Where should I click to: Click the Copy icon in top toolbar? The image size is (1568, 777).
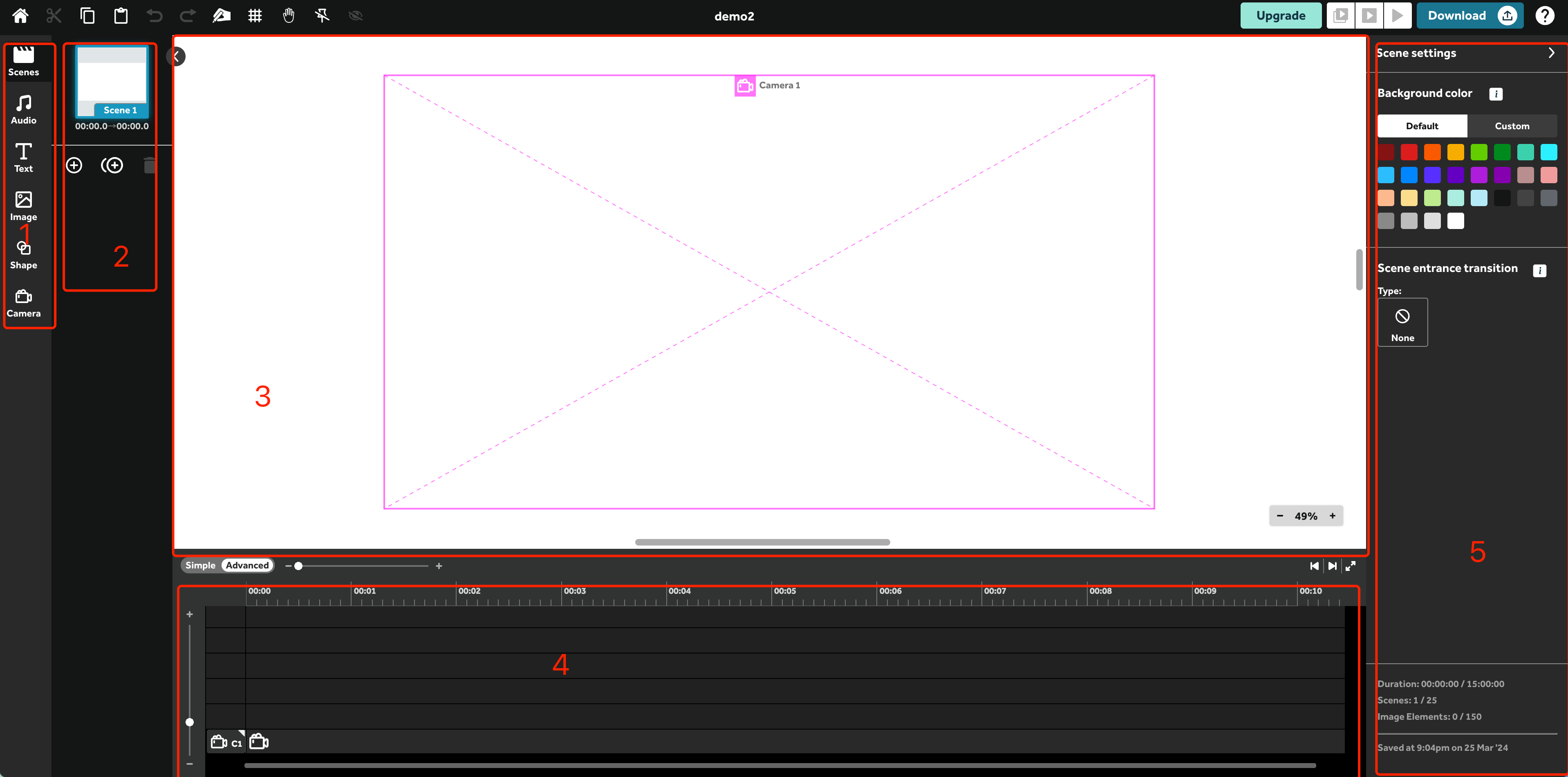tap(87, 16)
